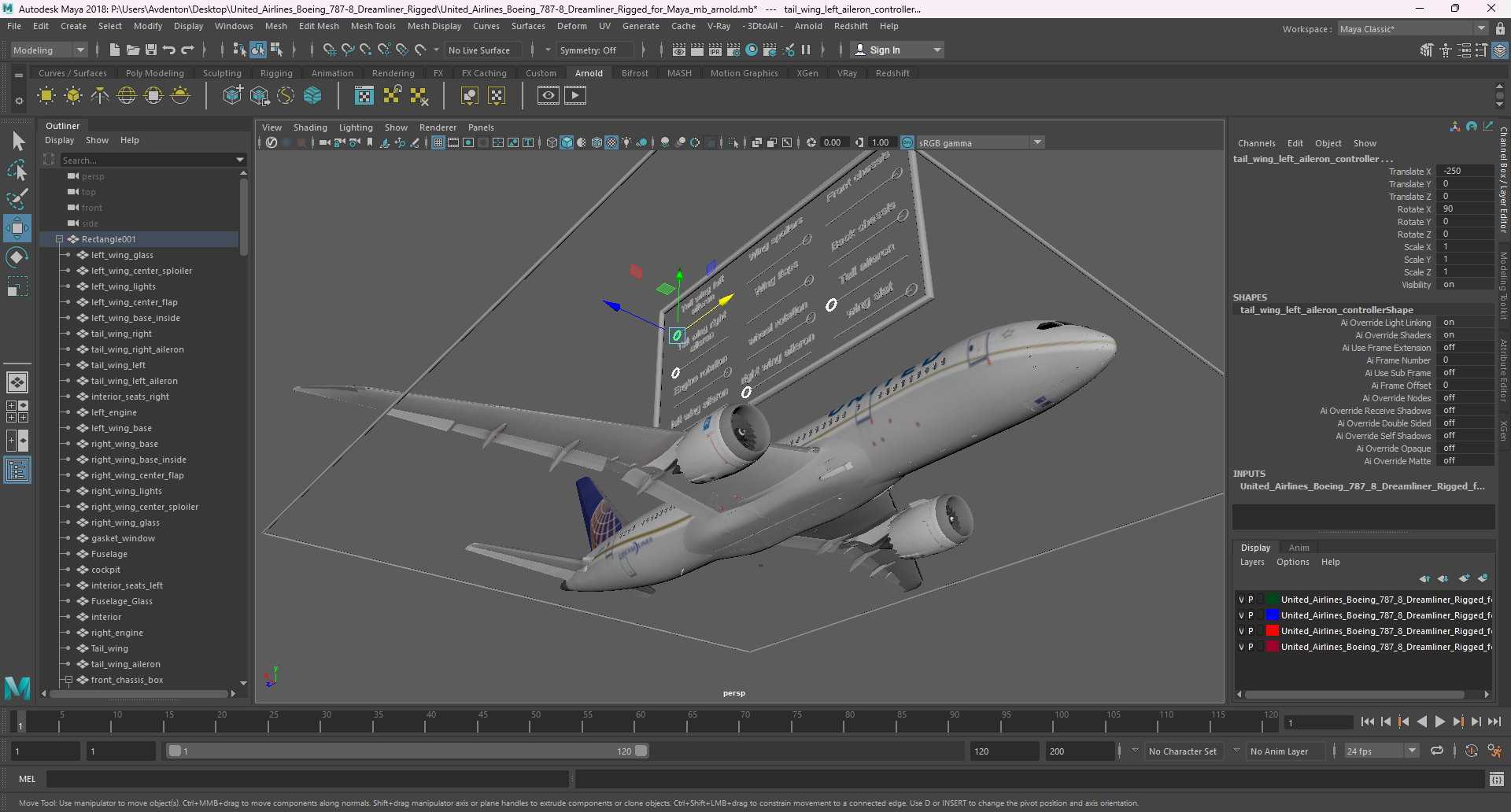The height and width of the screenshot is (812, 1511).
Task: Collapse the Rectangle001 node in Outliner
Action: click(x=59, y=239)
